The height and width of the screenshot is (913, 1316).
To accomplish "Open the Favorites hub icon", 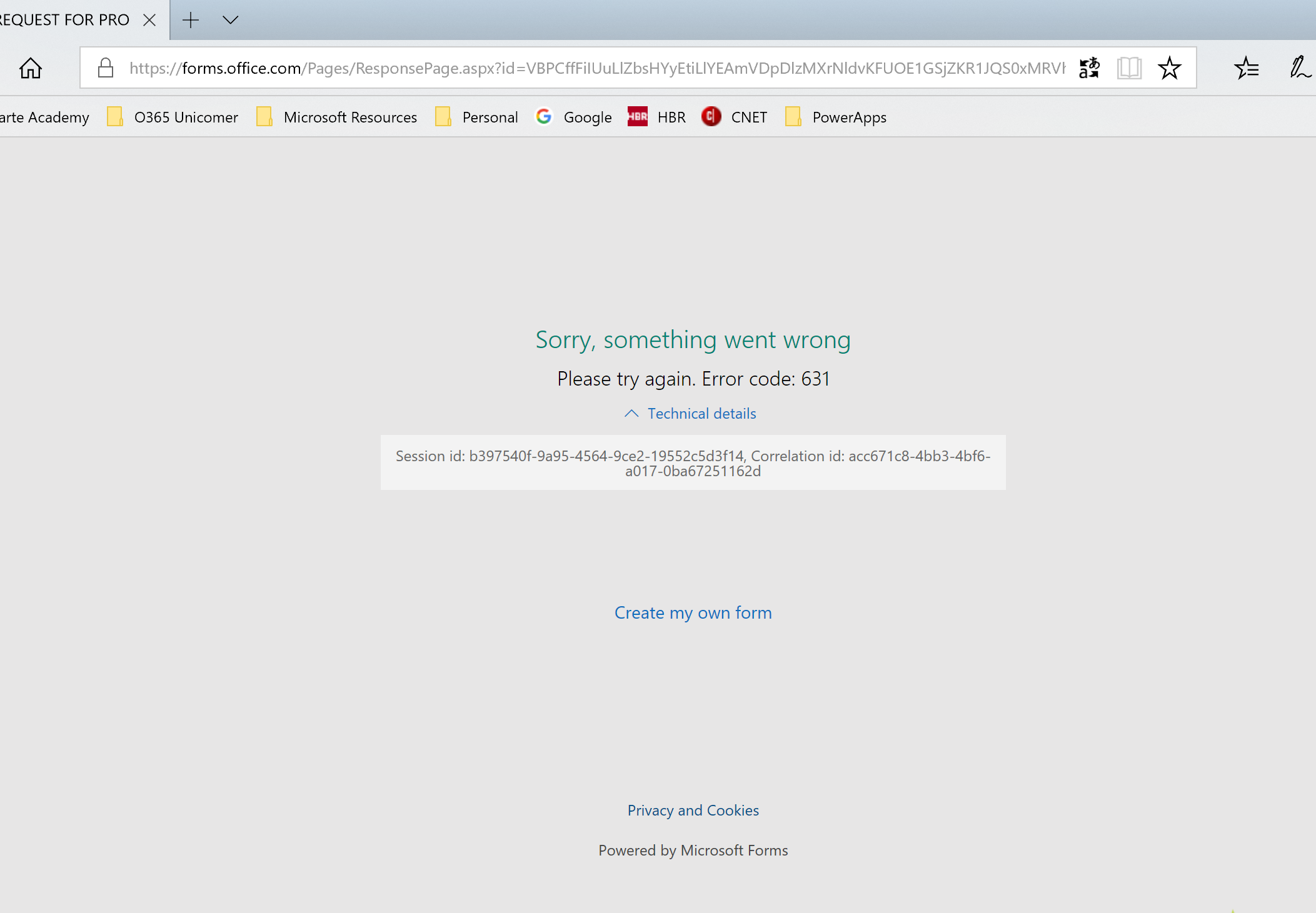I will coord(1246,68).
